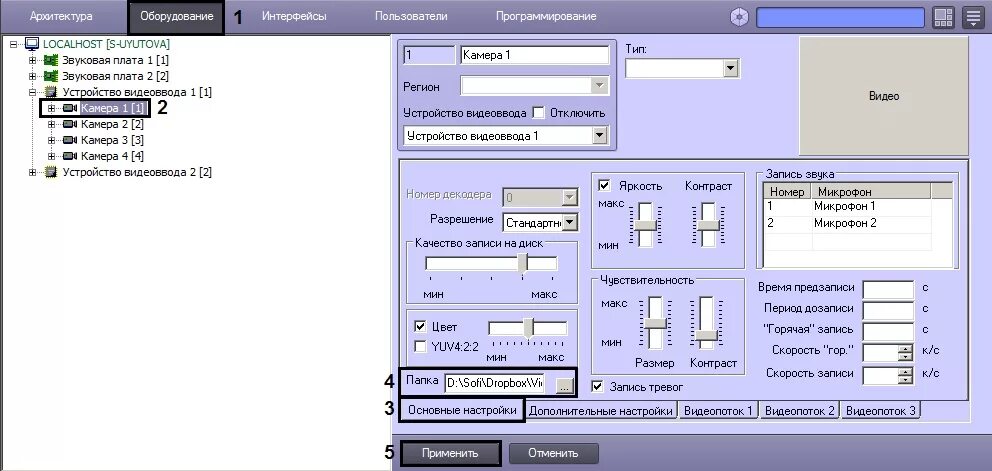Switch to the Пользователи tab
The width and height of the screenshot is (992, 471).
pos(411,16)
